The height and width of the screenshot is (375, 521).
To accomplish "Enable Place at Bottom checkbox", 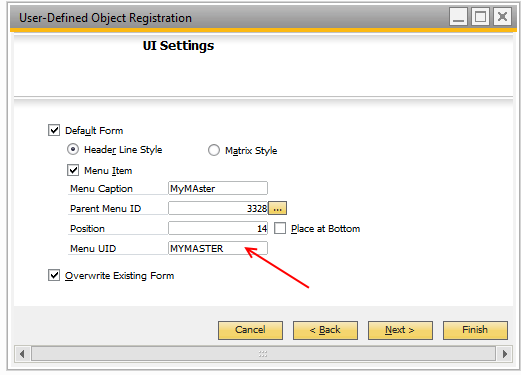I will tap(280, 228).
